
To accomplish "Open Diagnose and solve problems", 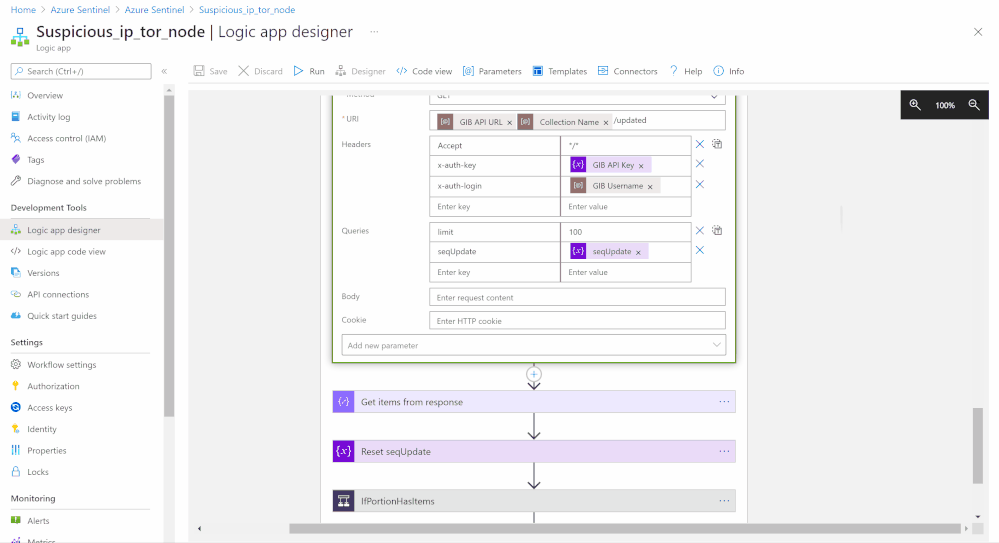I will [82, 181].
